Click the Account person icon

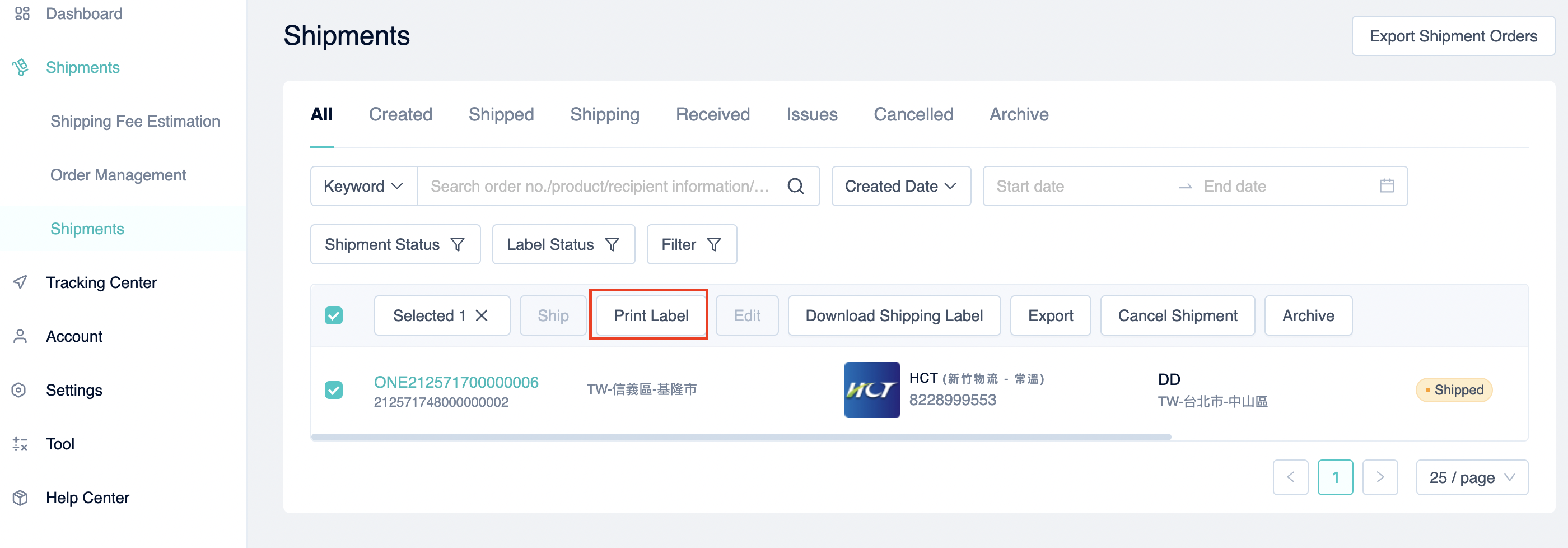[x=20, y=336]
